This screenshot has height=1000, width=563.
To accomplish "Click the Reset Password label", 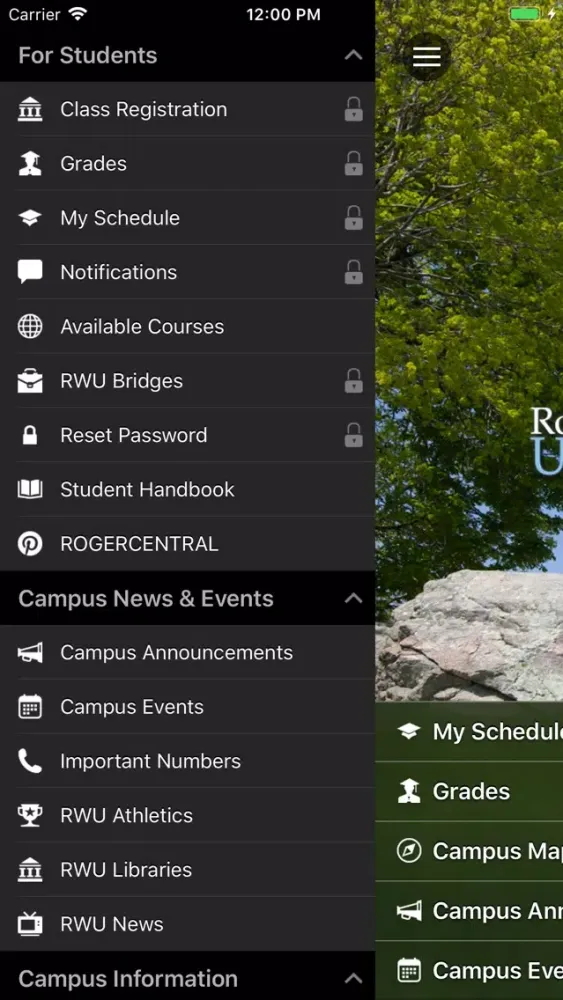I will tap(134, 435).
